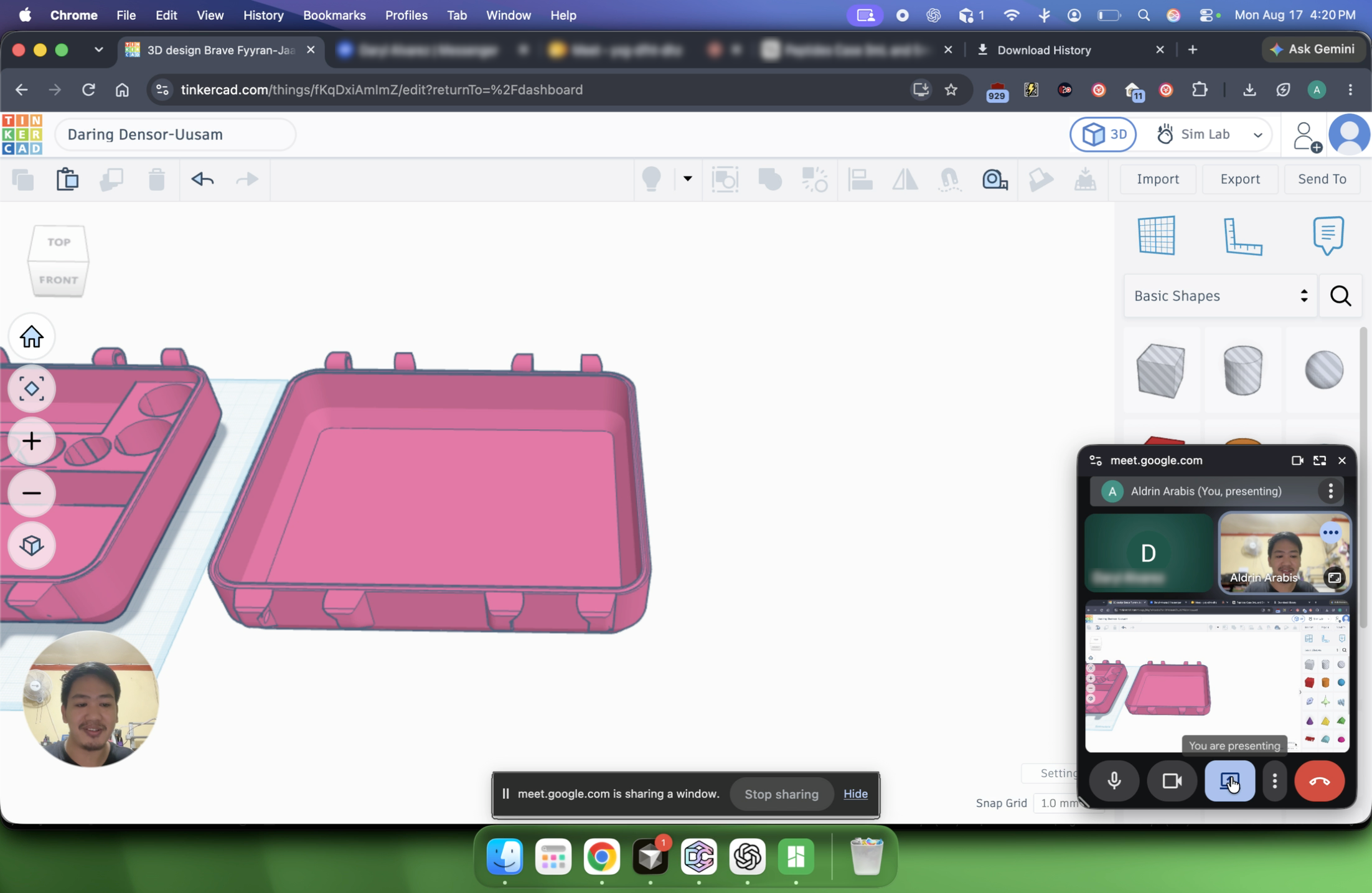
Task: Turn off camera in the Meet popup
Action: 1172,781
